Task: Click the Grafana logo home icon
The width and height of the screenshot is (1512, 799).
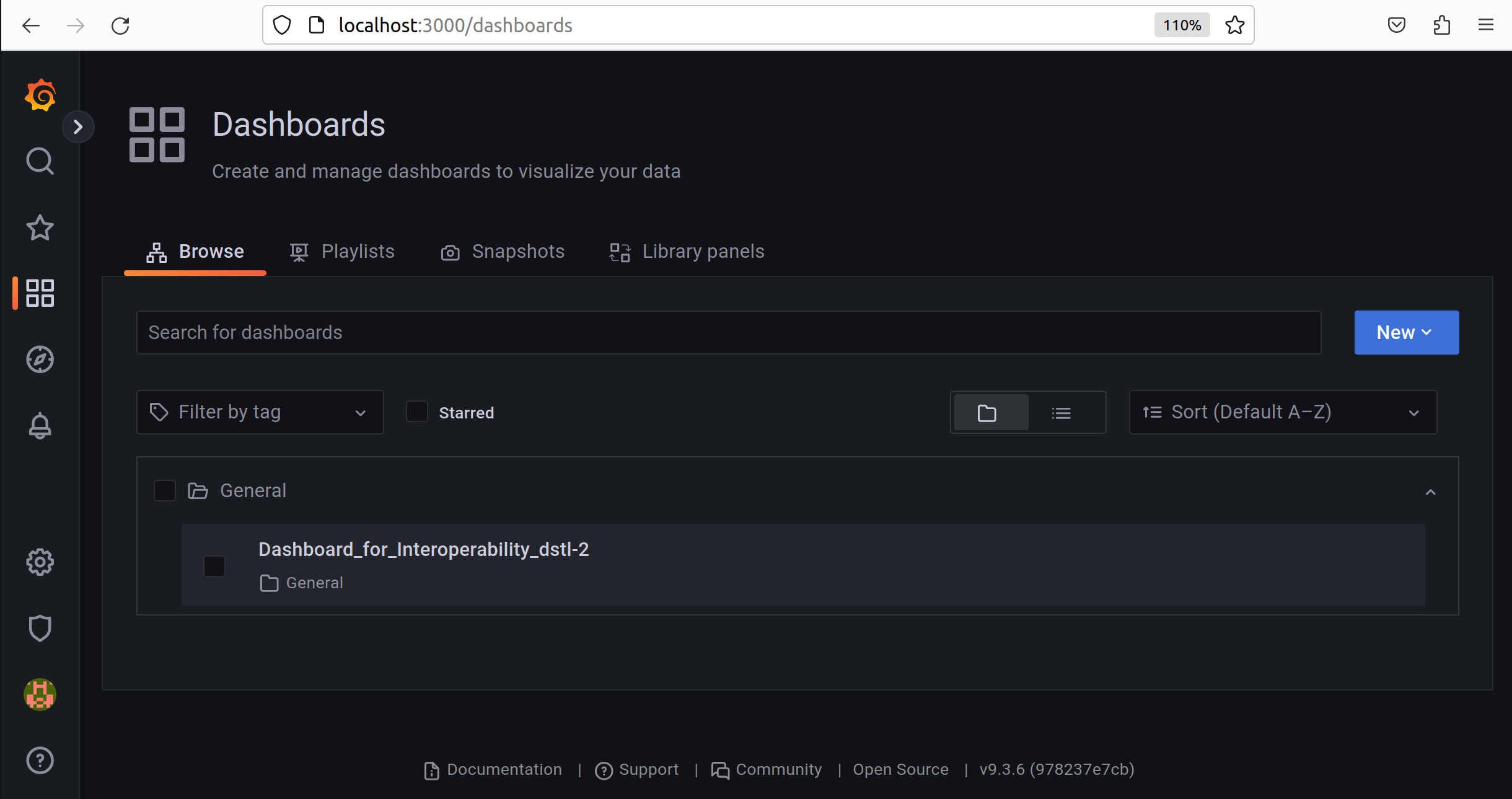Action: (x=40, y=95)
